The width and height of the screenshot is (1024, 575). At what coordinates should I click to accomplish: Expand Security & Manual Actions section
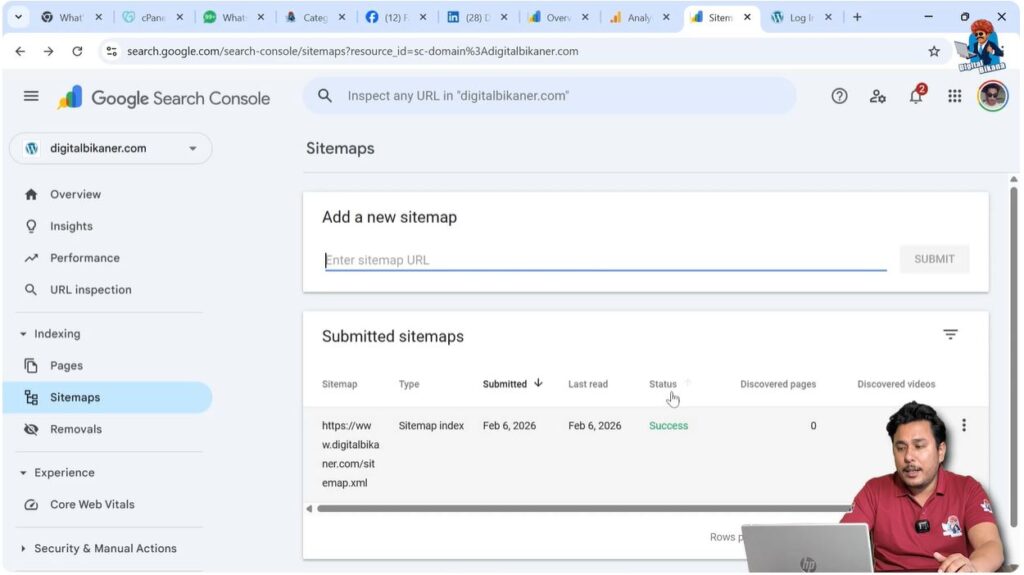tap(24, 549)
